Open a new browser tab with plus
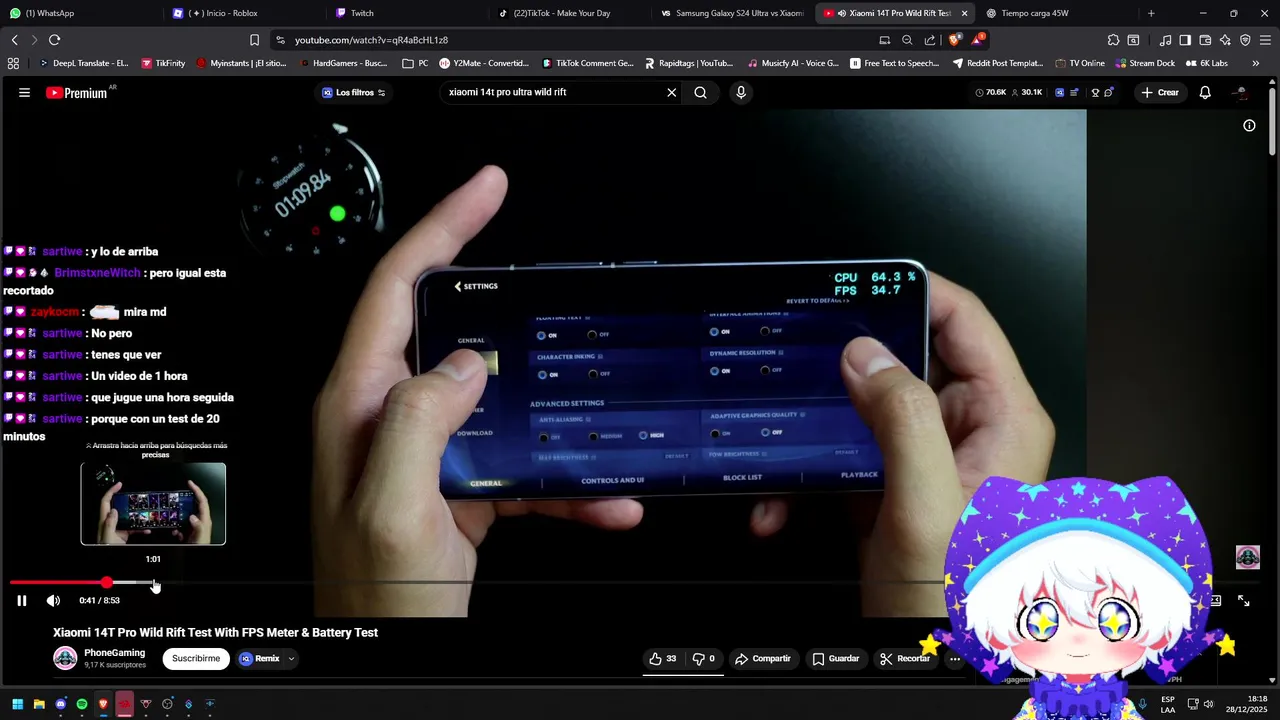 pyautogui.click(x=1151, y=13)
